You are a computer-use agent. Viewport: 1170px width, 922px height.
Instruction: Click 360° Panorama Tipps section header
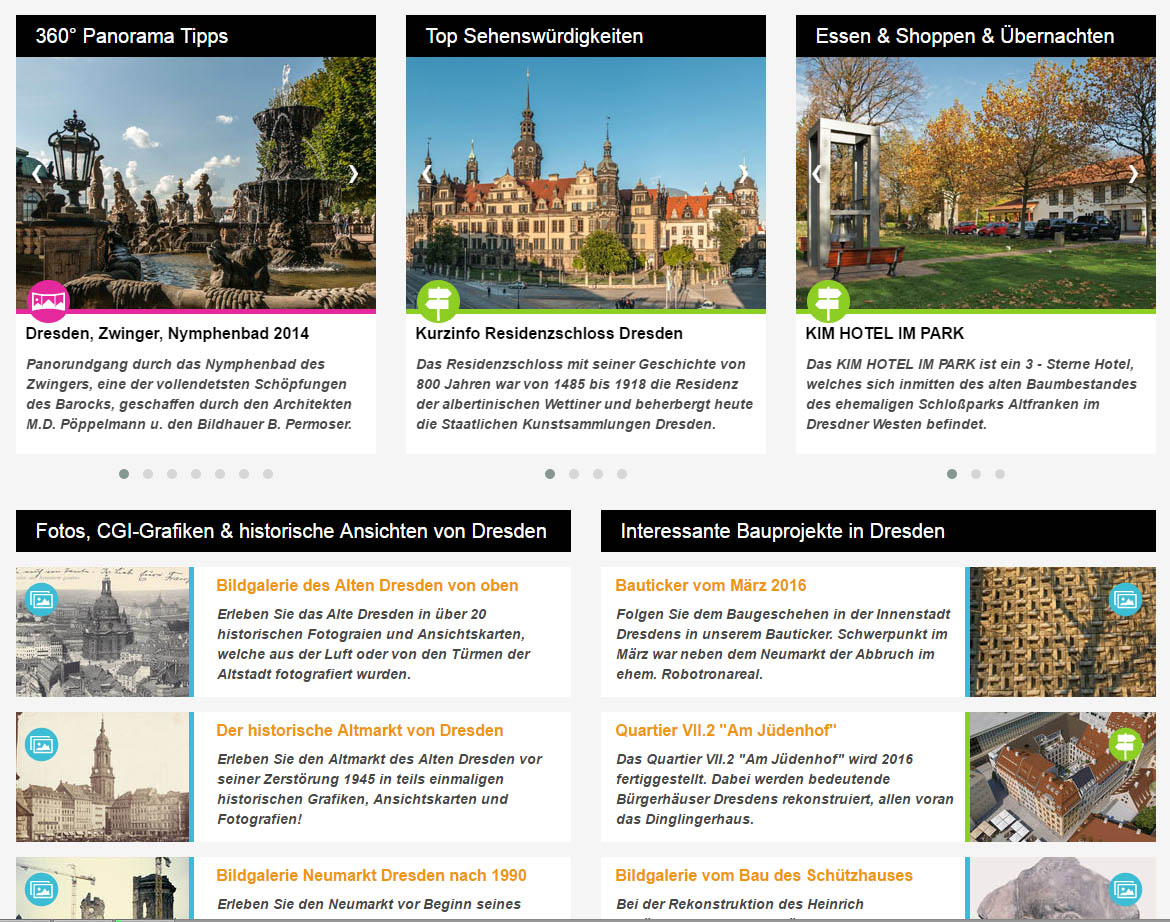[195, 36]
